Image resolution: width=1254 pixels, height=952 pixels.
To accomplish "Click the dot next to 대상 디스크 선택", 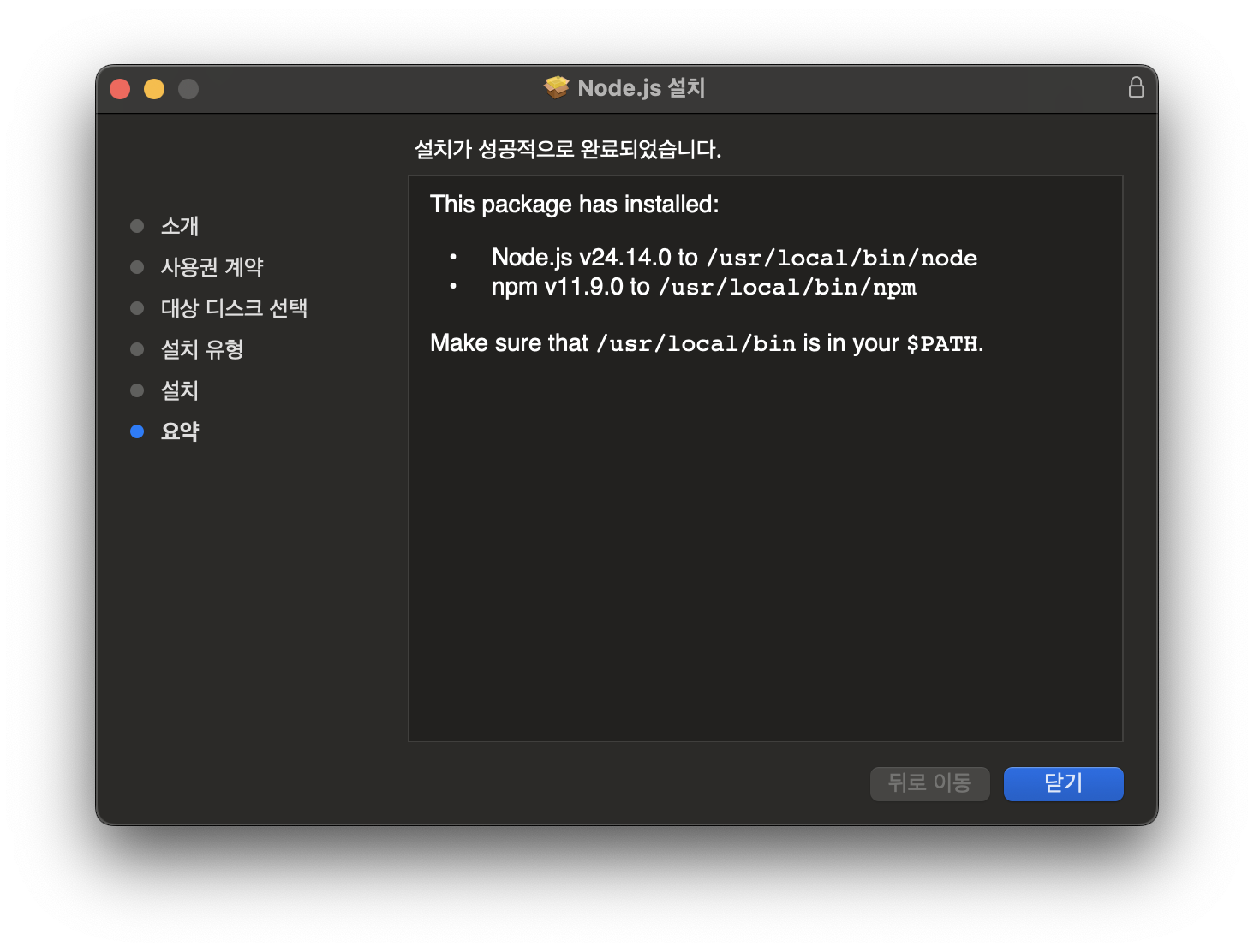I will 137,307.
